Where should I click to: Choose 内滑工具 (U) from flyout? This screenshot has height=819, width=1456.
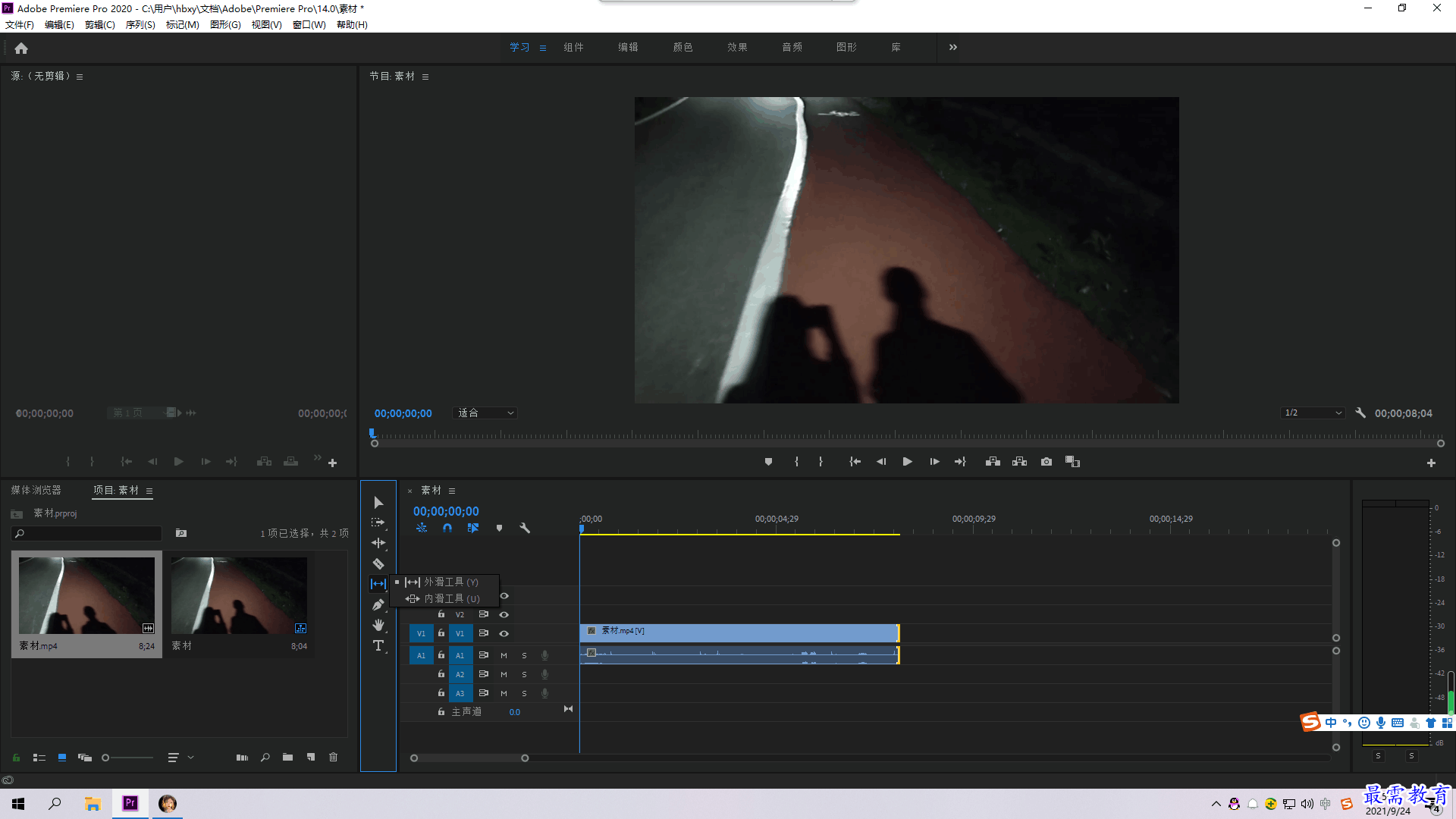click(x=444, y=598)
